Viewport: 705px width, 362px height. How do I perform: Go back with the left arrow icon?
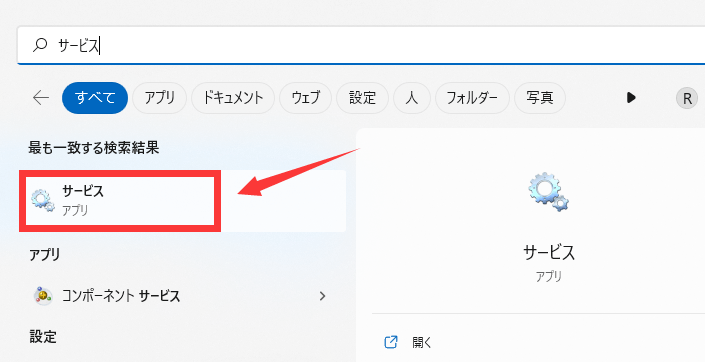(41, 98)
